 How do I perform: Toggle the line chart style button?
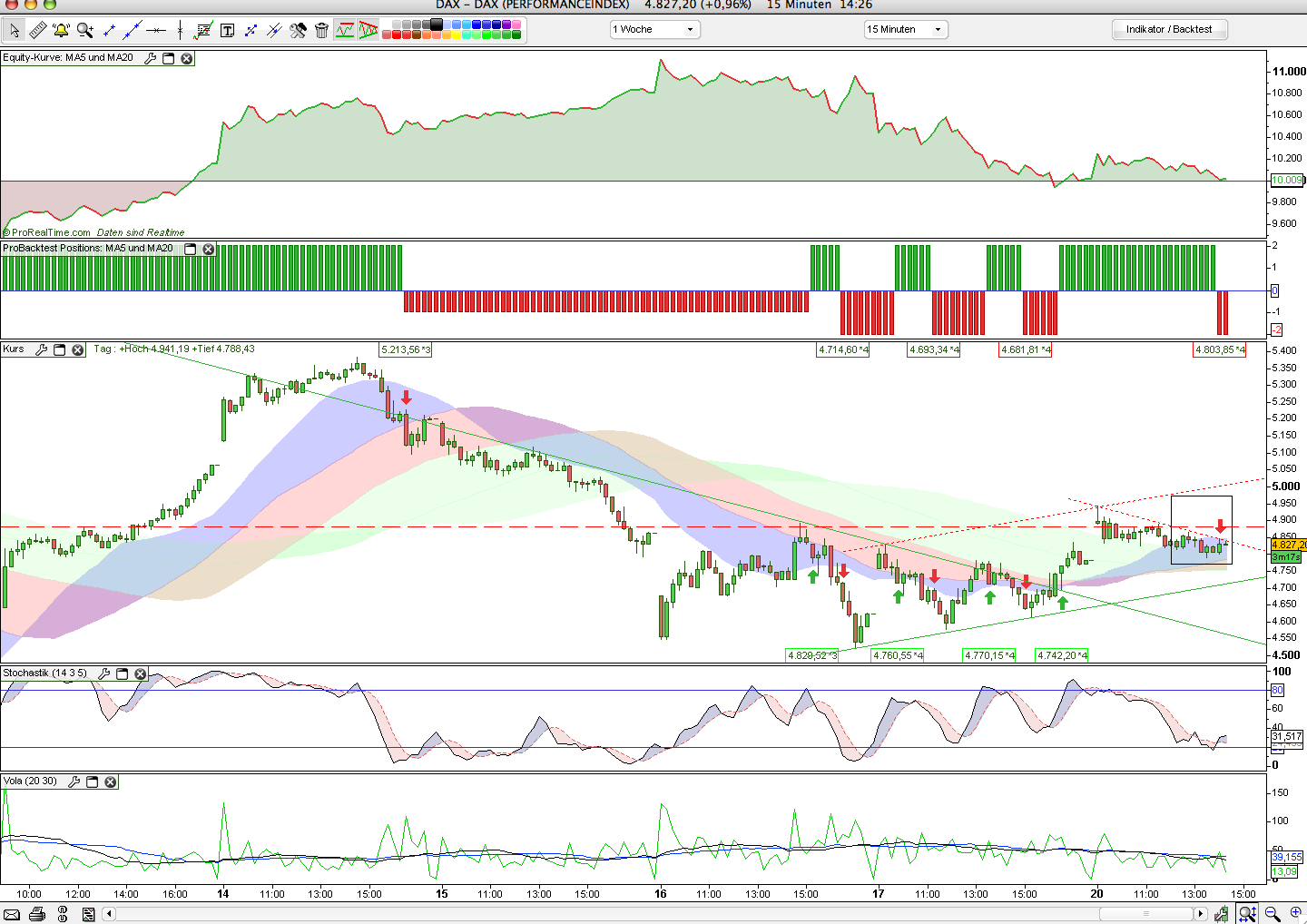345,30
